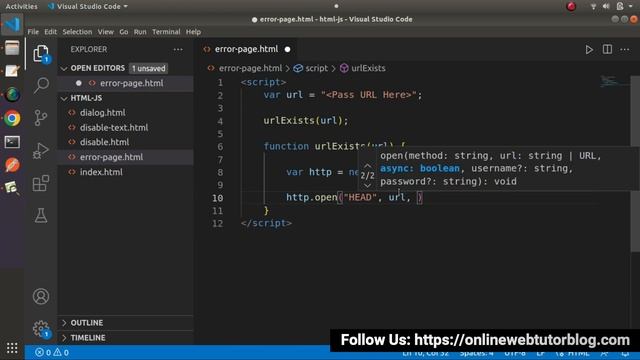Open the Extensions view
This screenshot has width=640, height=360.
[41, 183]
